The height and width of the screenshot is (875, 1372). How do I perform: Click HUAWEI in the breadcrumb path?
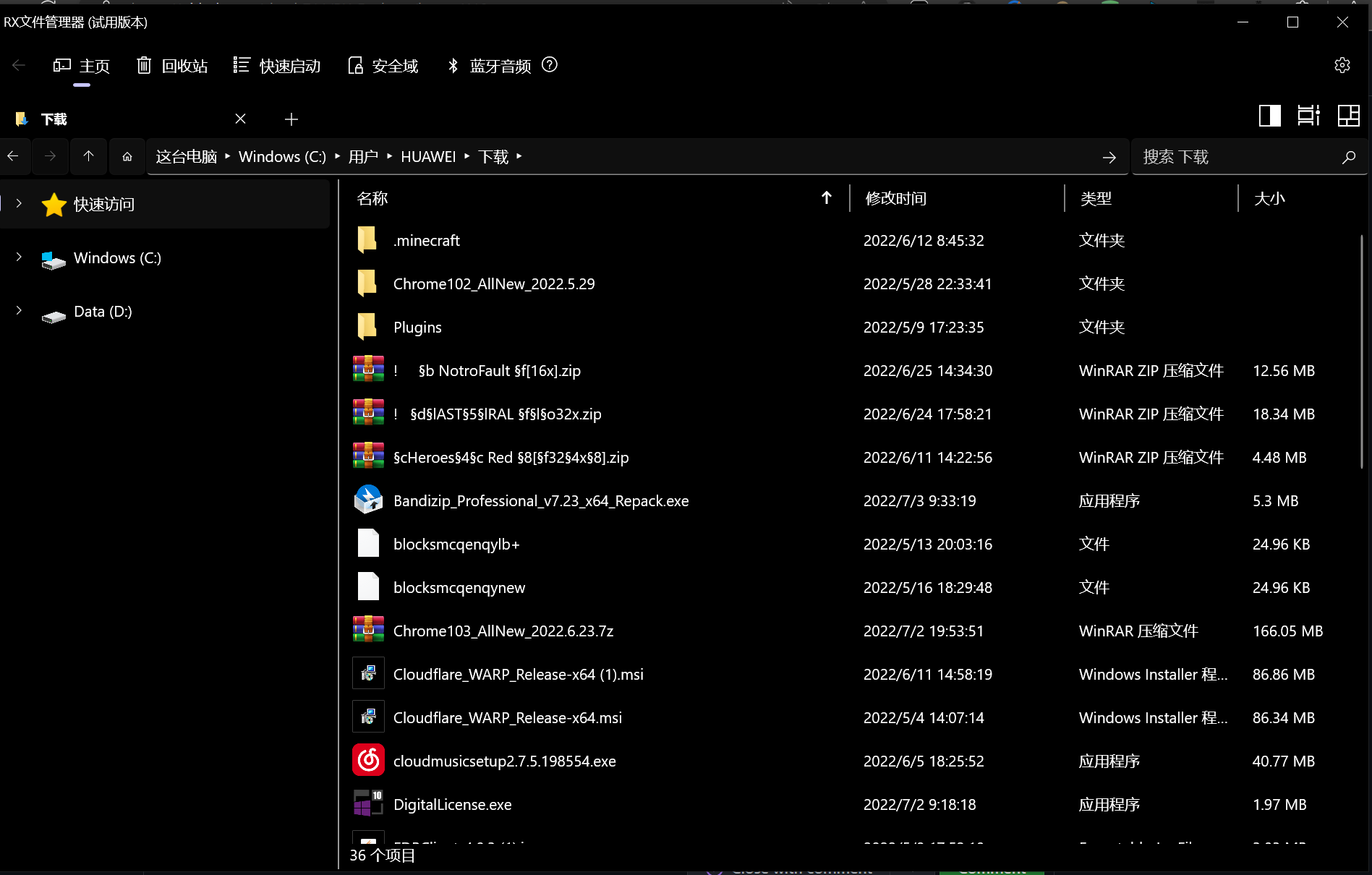[427, 156]
